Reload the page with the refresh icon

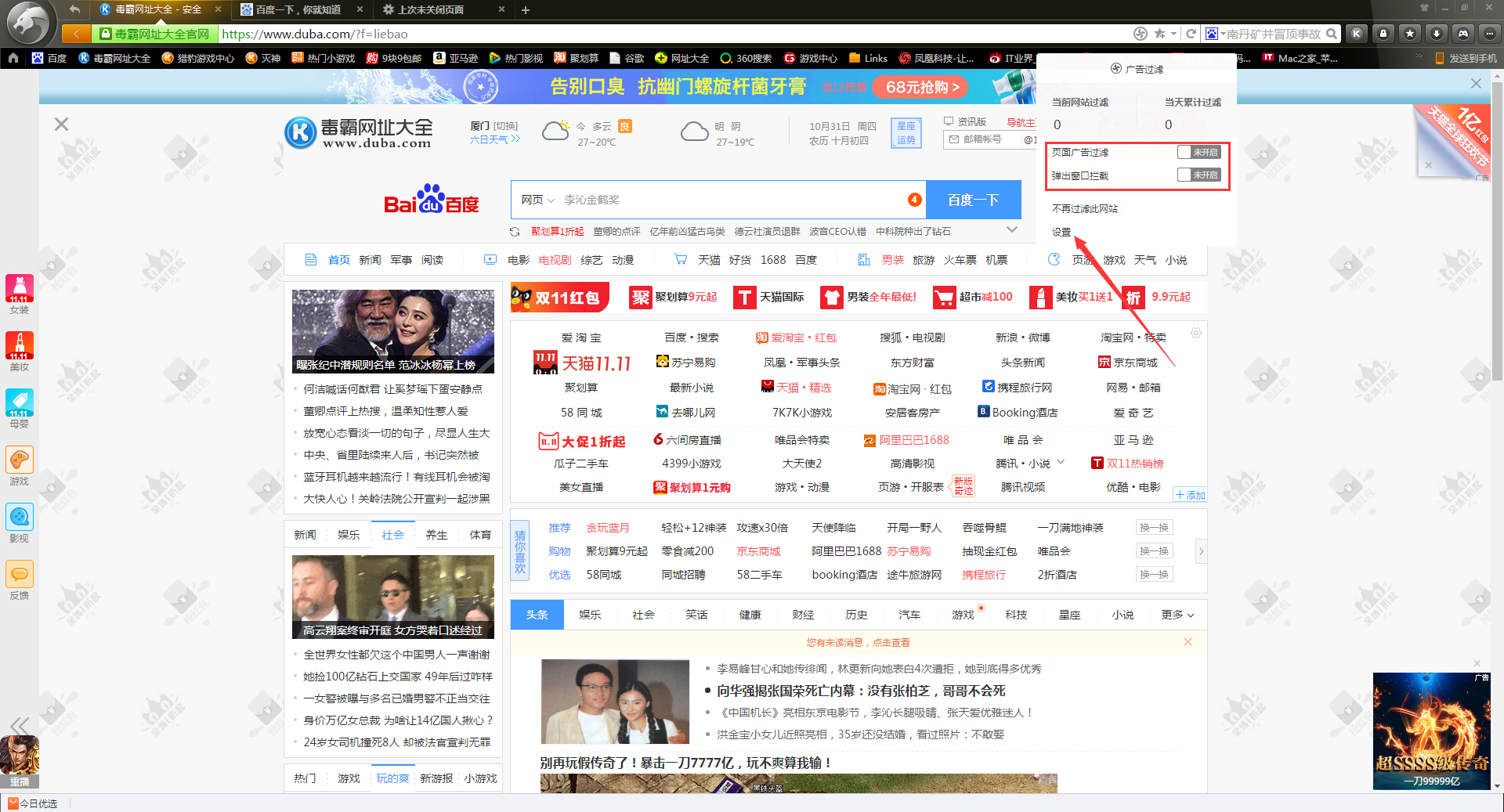pos(1191,34)
